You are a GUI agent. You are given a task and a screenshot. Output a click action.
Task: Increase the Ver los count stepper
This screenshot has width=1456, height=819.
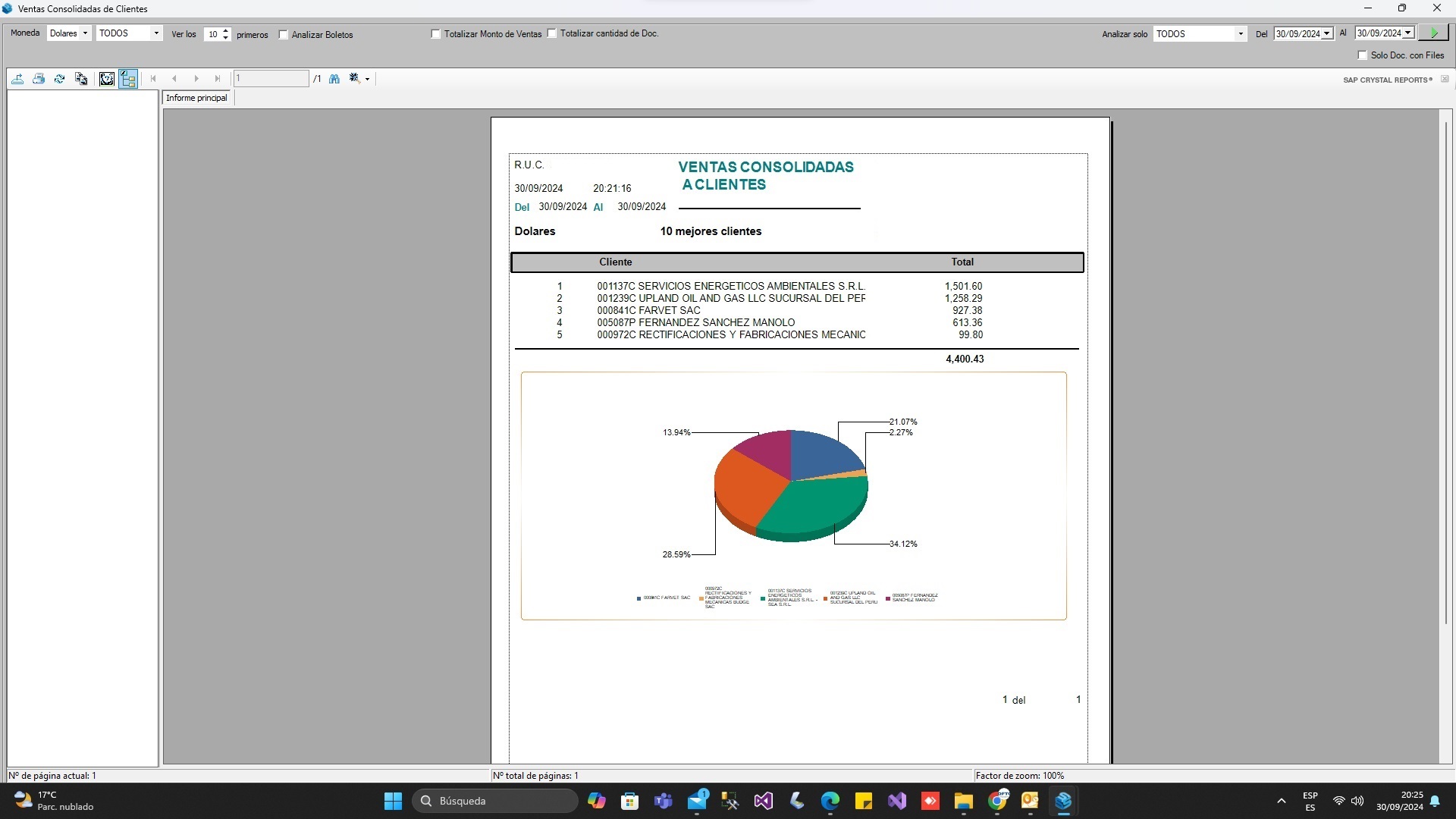pyautogui.click(x=226, y=30)
